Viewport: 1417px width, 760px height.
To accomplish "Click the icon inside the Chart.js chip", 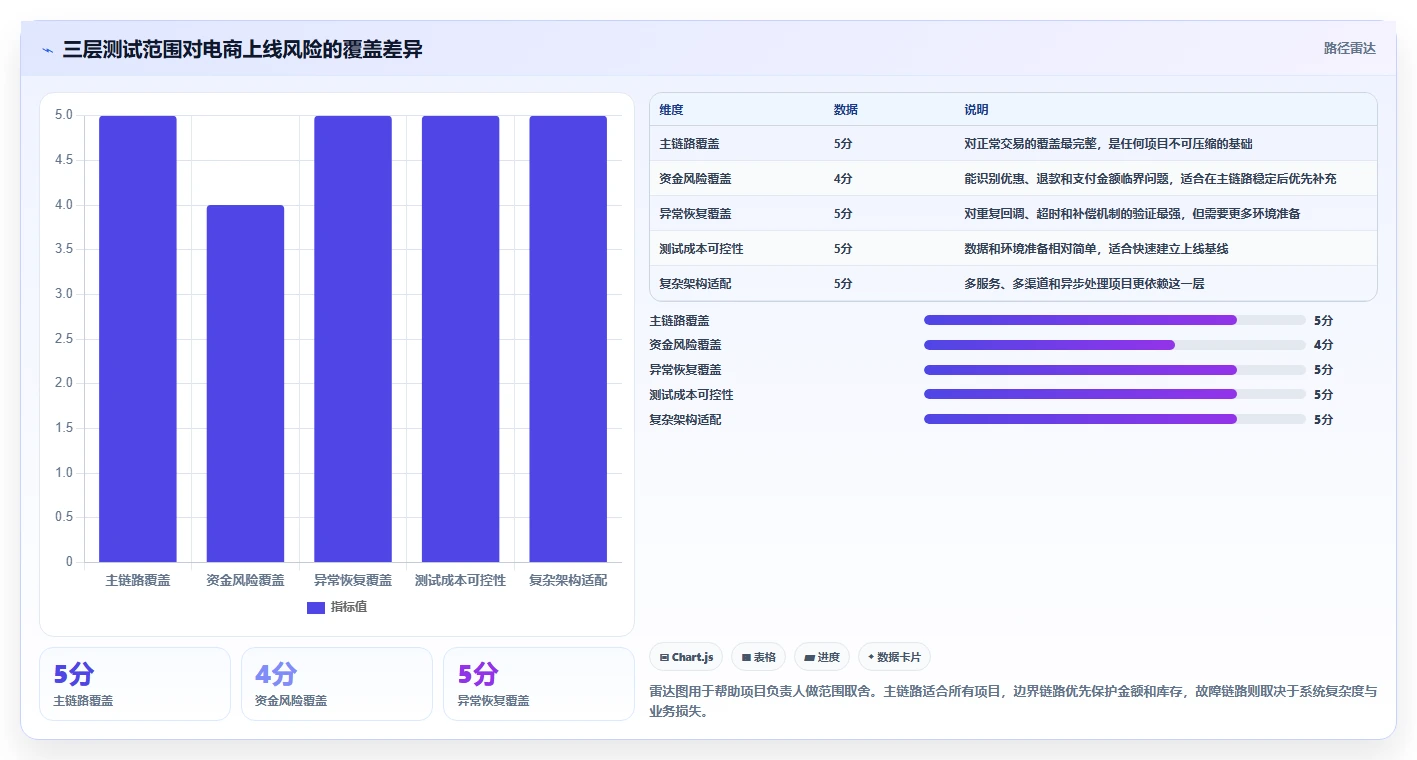I will (664, 657).
